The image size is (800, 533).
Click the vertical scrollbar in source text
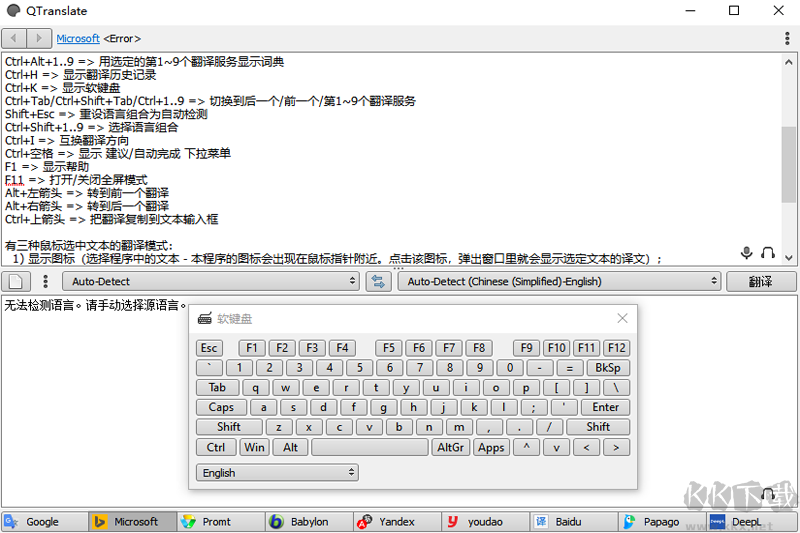click(x=789, y=160)
